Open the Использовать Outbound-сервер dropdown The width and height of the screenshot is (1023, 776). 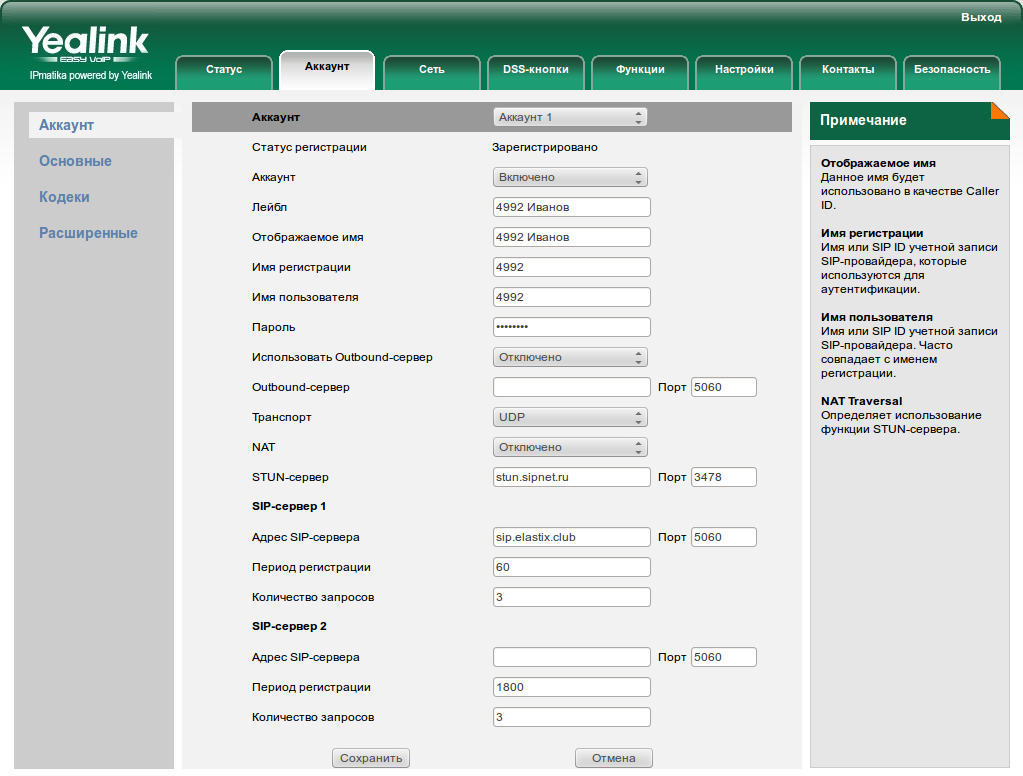point(570,357)
